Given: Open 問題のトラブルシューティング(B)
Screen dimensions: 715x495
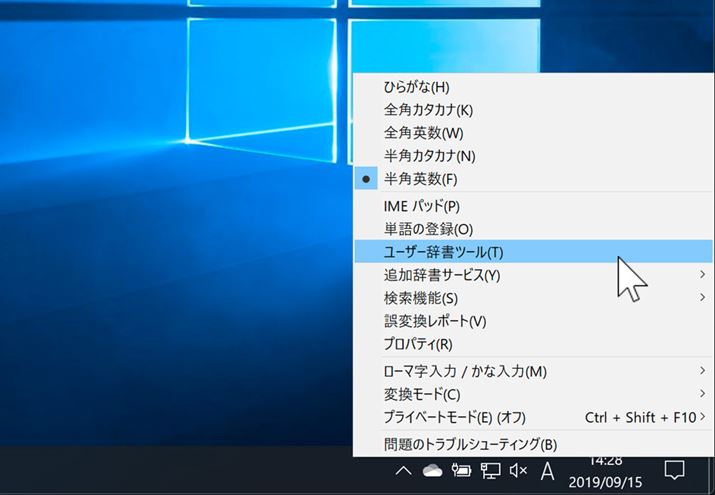Looking at the screenshot, I should tap(533, 444).
